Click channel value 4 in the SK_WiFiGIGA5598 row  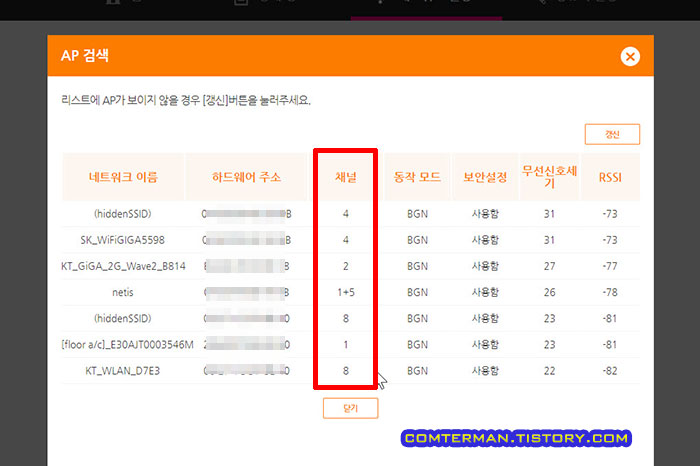click(x=346, y=240)
